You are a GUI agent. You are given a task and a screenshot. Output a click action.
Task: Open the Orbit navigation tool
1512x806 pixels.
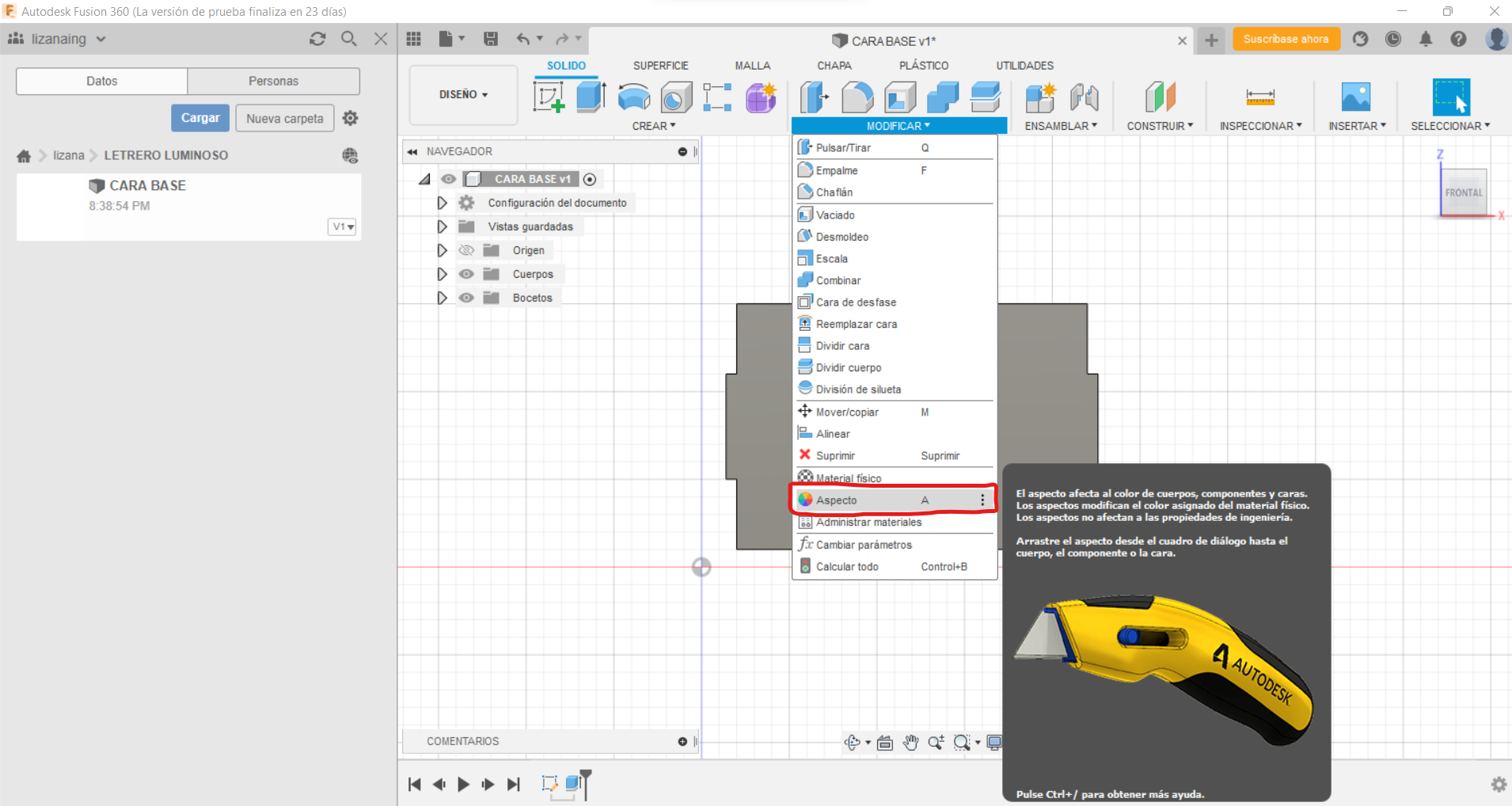pos(853,742)
